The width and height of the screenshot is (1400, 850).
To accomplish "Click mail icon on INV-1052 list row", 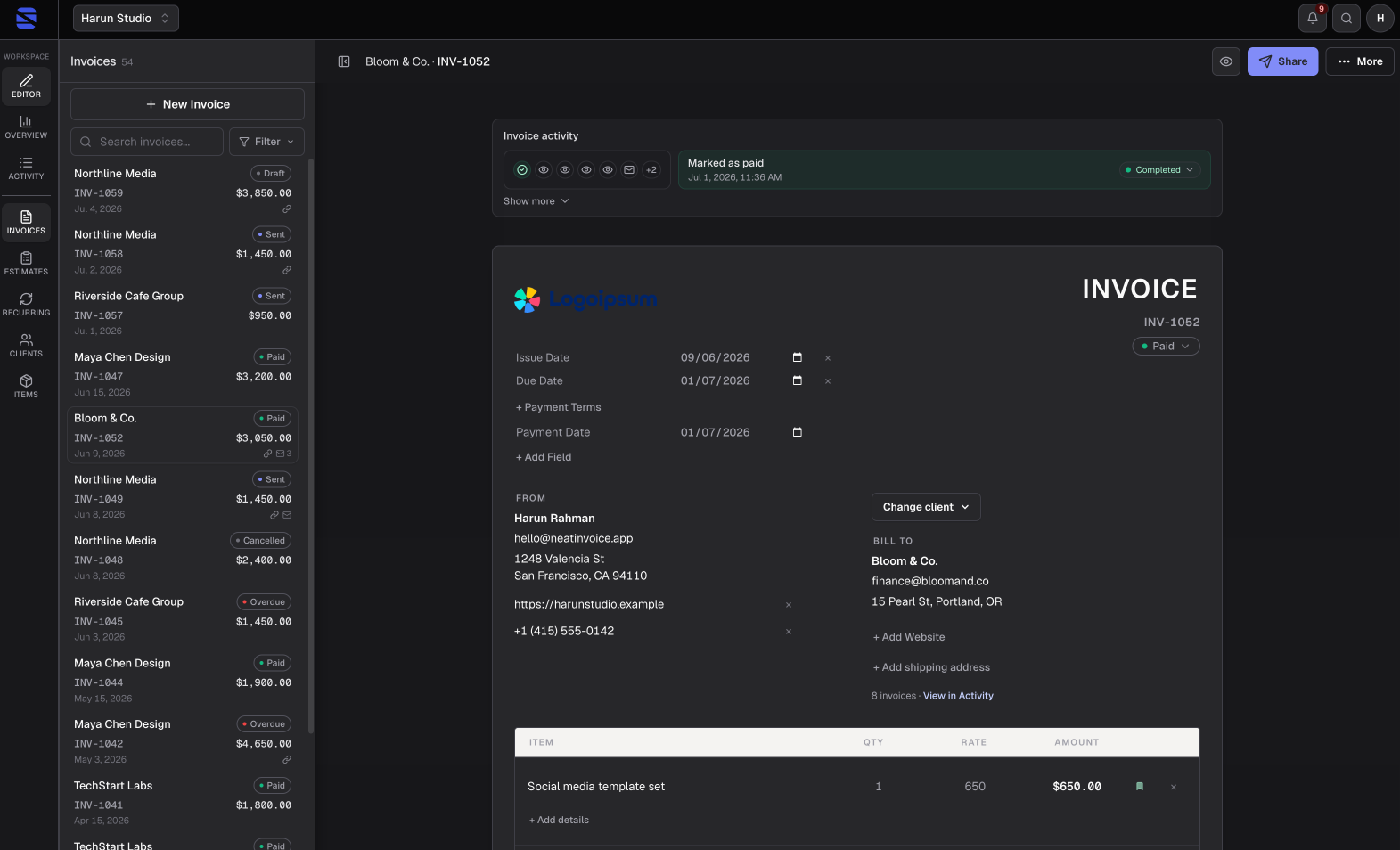I will [281, 454].
